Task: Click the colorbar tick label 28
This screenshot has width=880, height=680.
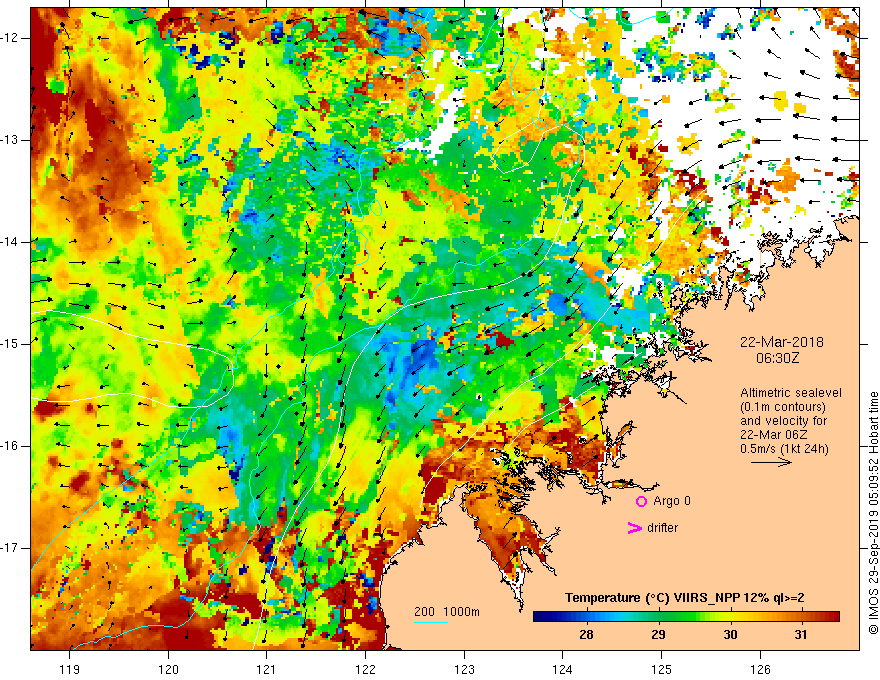Action: (x=586, y=634)
